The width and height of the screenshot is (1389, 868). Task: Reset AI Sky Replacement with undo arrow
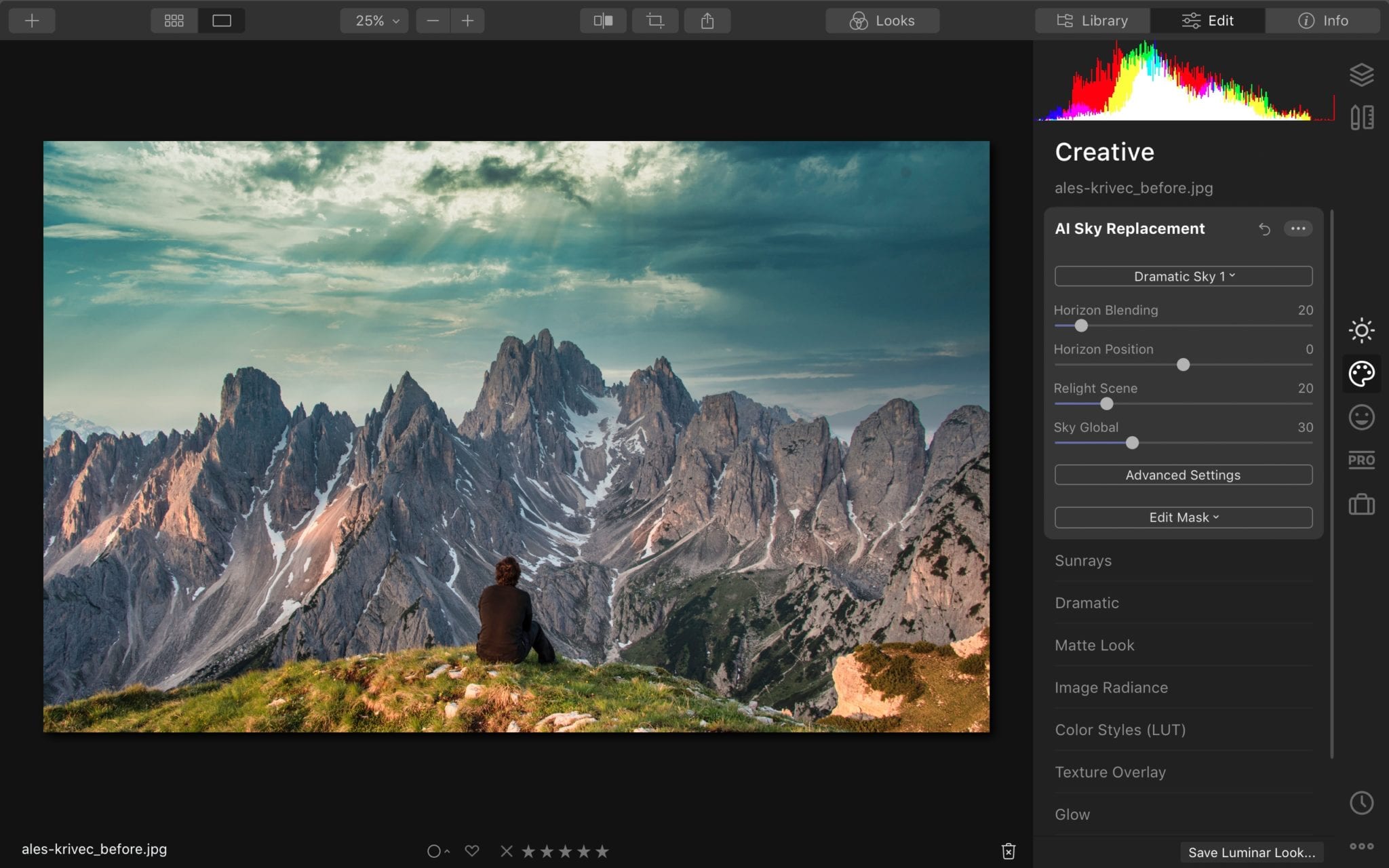tap(1264, 229)
